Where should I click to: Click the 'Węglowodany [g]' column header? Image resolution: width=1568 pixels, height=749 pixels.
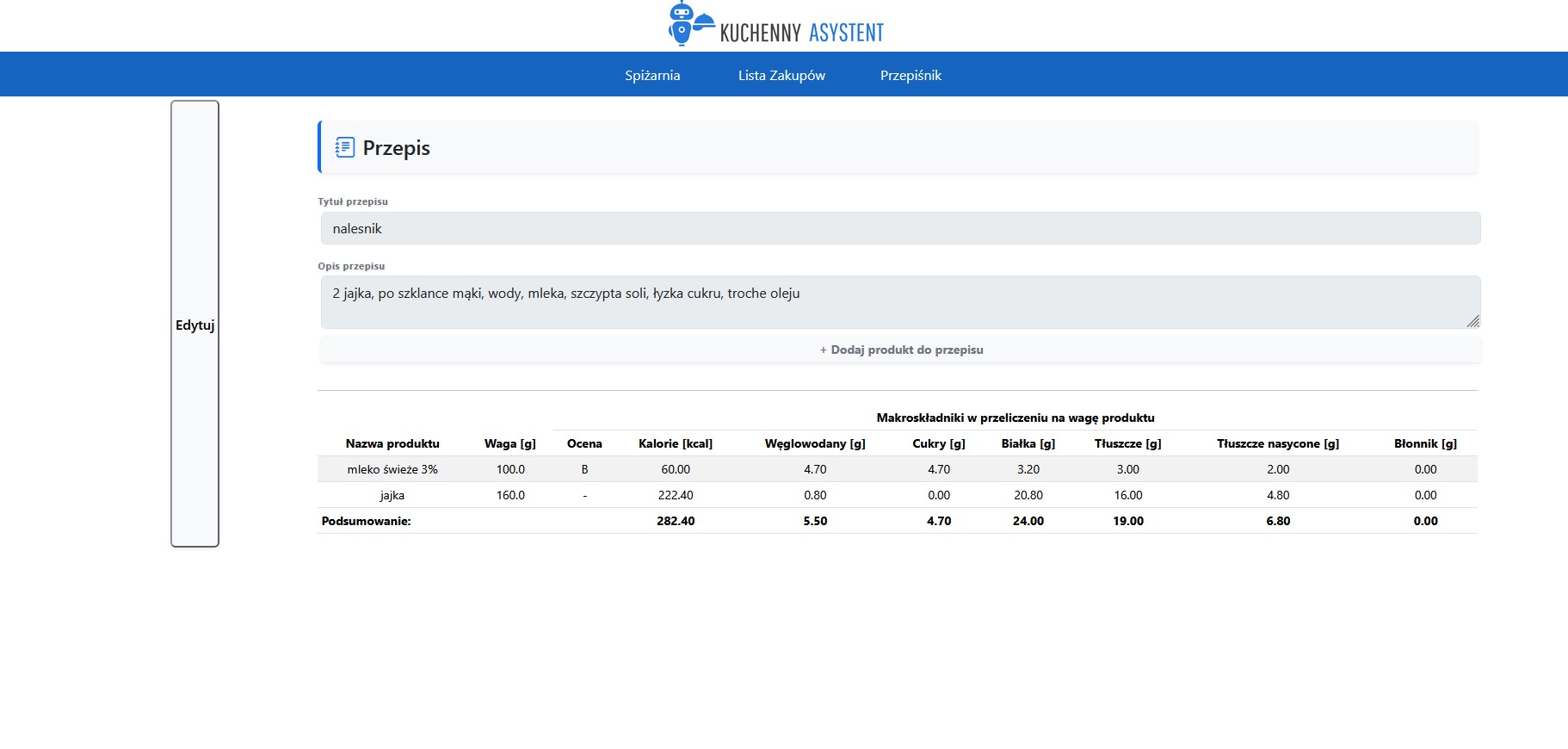coord(815,443)
